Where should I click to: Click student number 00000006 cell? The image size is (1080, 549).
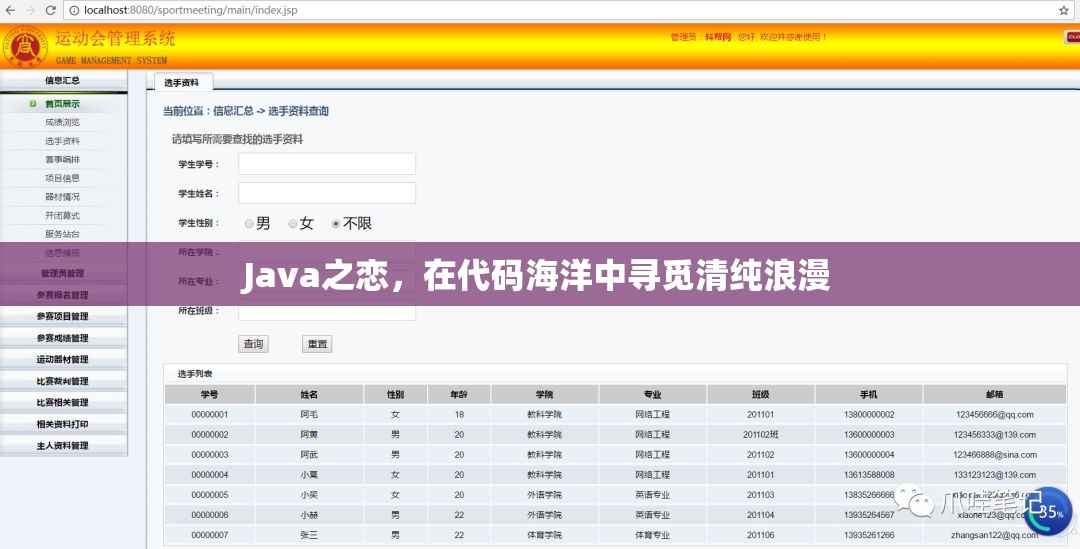click(x=210, y=515)
